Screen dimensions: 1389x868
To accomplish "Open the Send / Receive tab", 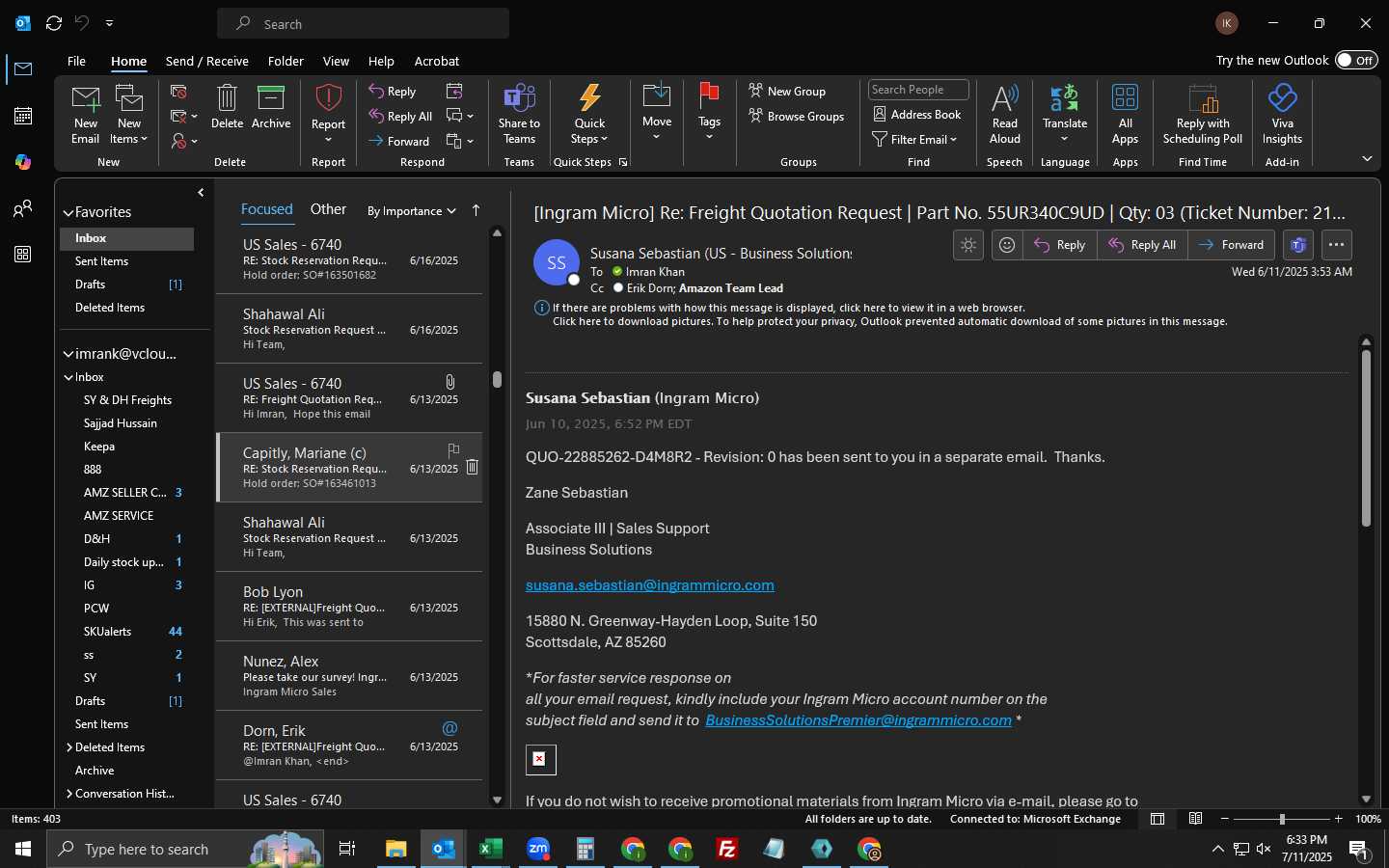I will point(206,61).
